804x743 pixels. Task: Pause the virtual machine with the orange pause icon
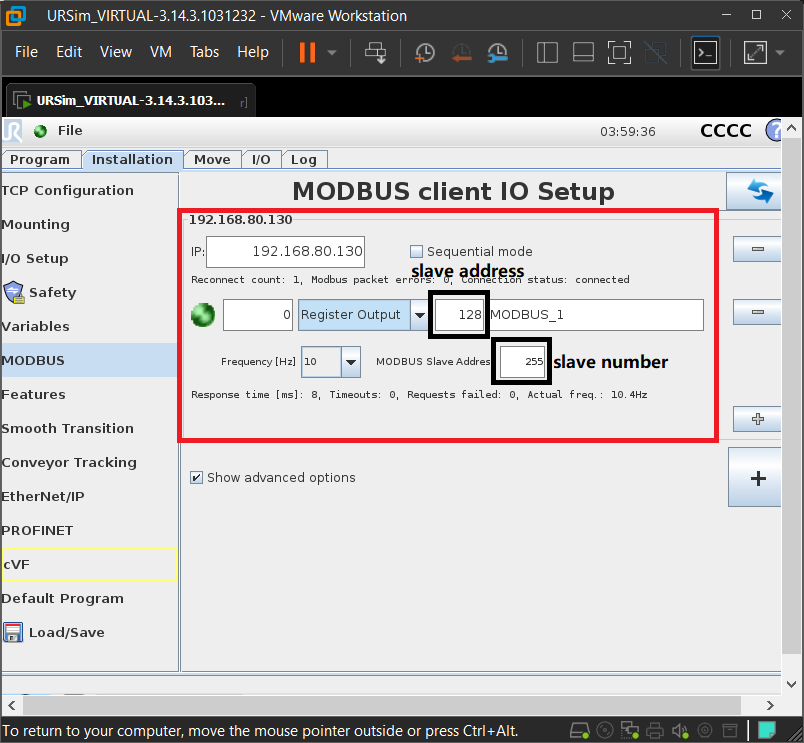point(307,52)
